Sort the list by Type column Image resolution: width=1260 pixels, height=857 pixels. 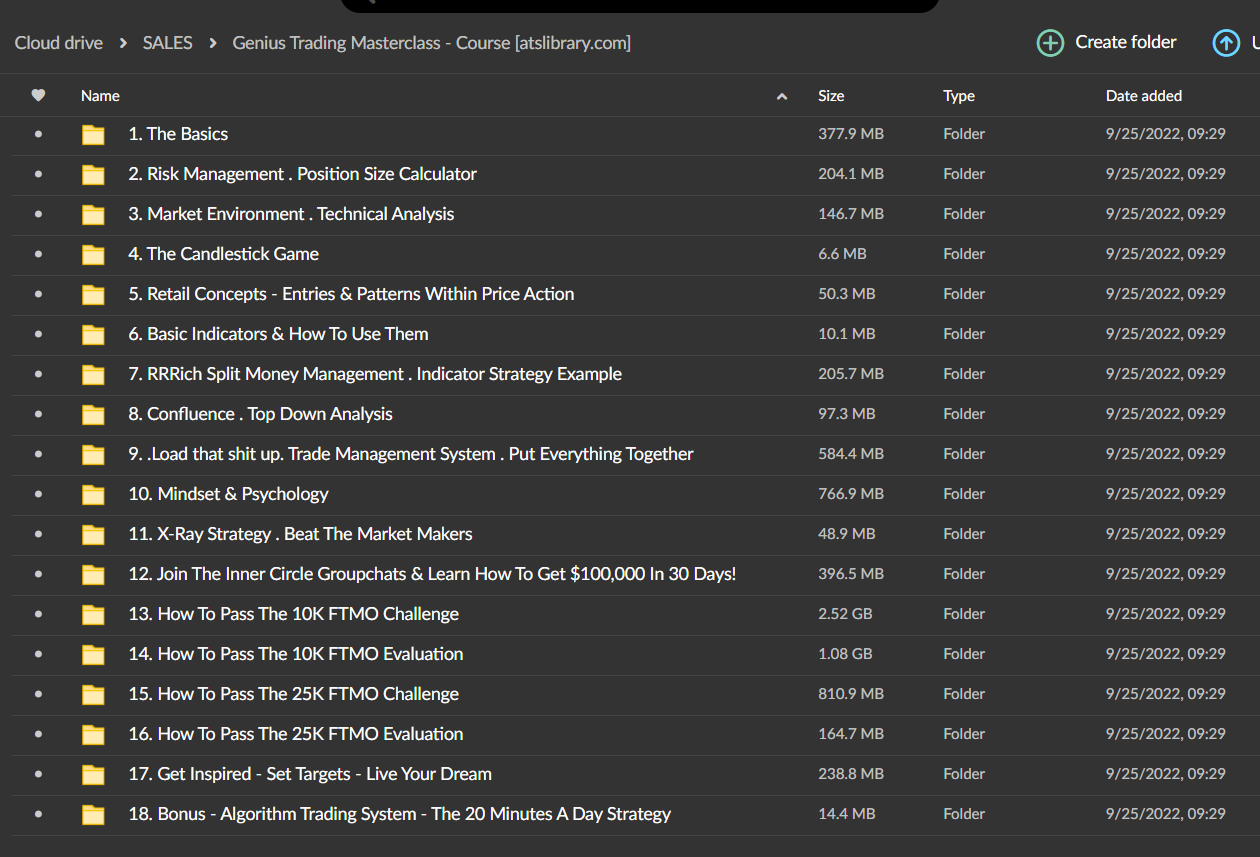[x=958, y=96]
